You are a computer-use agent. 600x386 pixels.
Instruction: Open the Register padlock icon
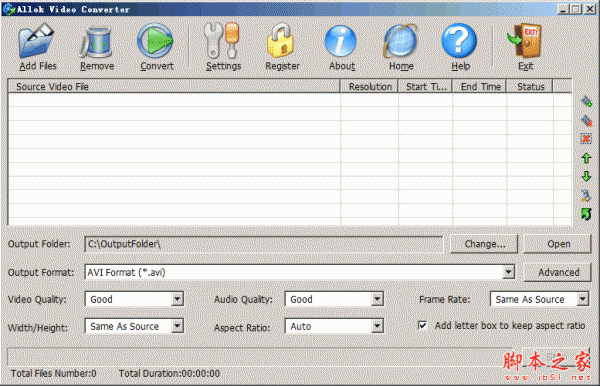pos(280,40)
